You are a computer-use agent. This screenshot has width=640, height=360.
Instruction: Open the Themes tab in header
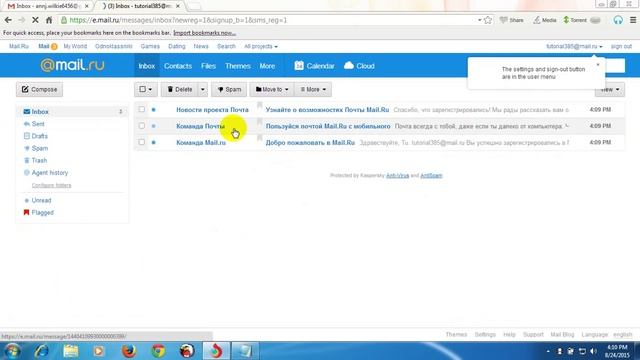(x=238, y=66)
